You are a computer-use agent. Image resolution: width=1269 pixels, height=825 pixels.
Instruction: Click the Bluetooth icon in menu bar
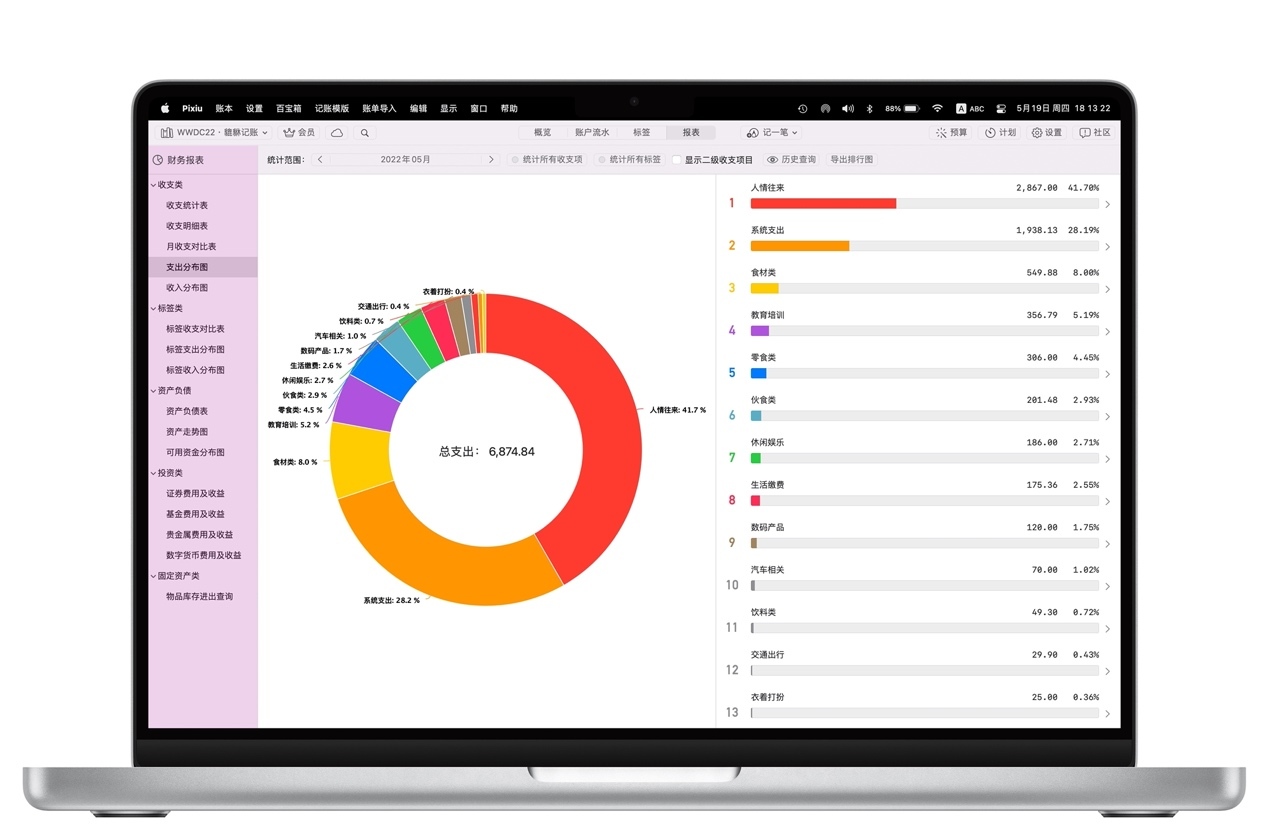[869, 108]
